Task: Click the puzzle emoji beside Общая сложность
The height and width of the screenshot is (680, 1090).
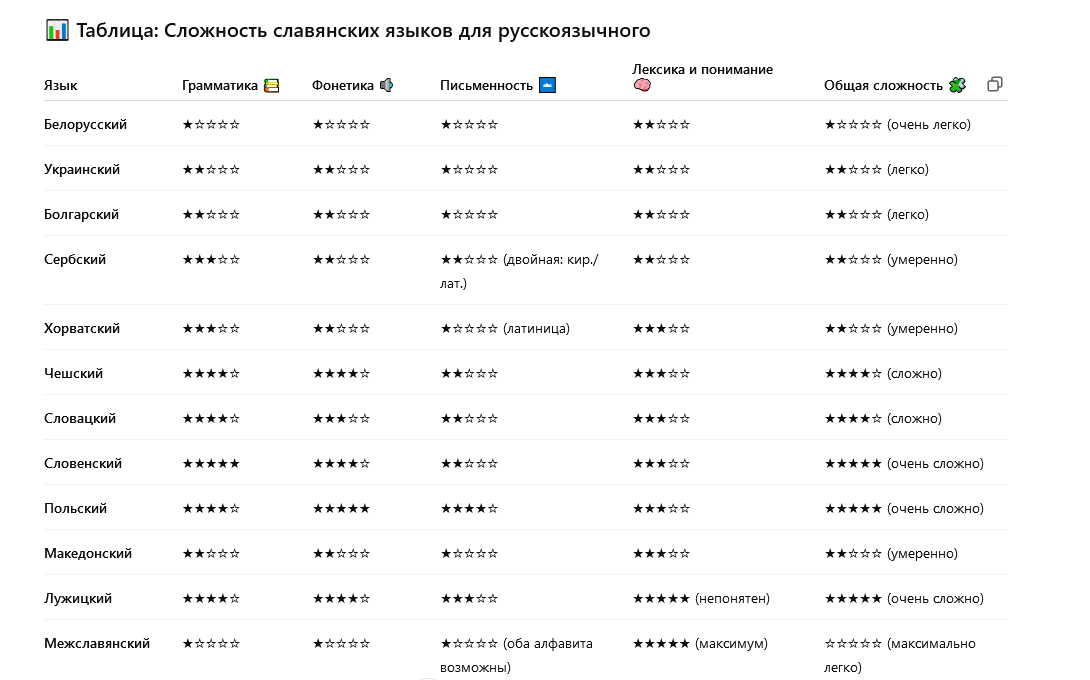Action: (x=957, y=85)
